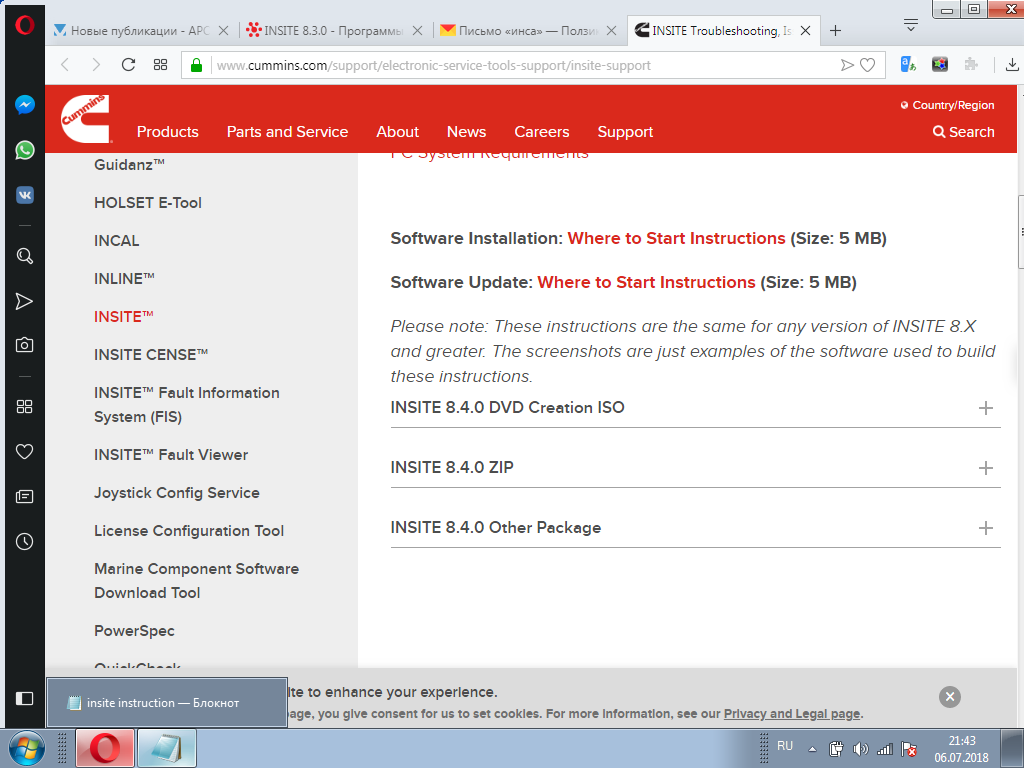Open WhatsApp in Opera sidebar

coord(25,150)
